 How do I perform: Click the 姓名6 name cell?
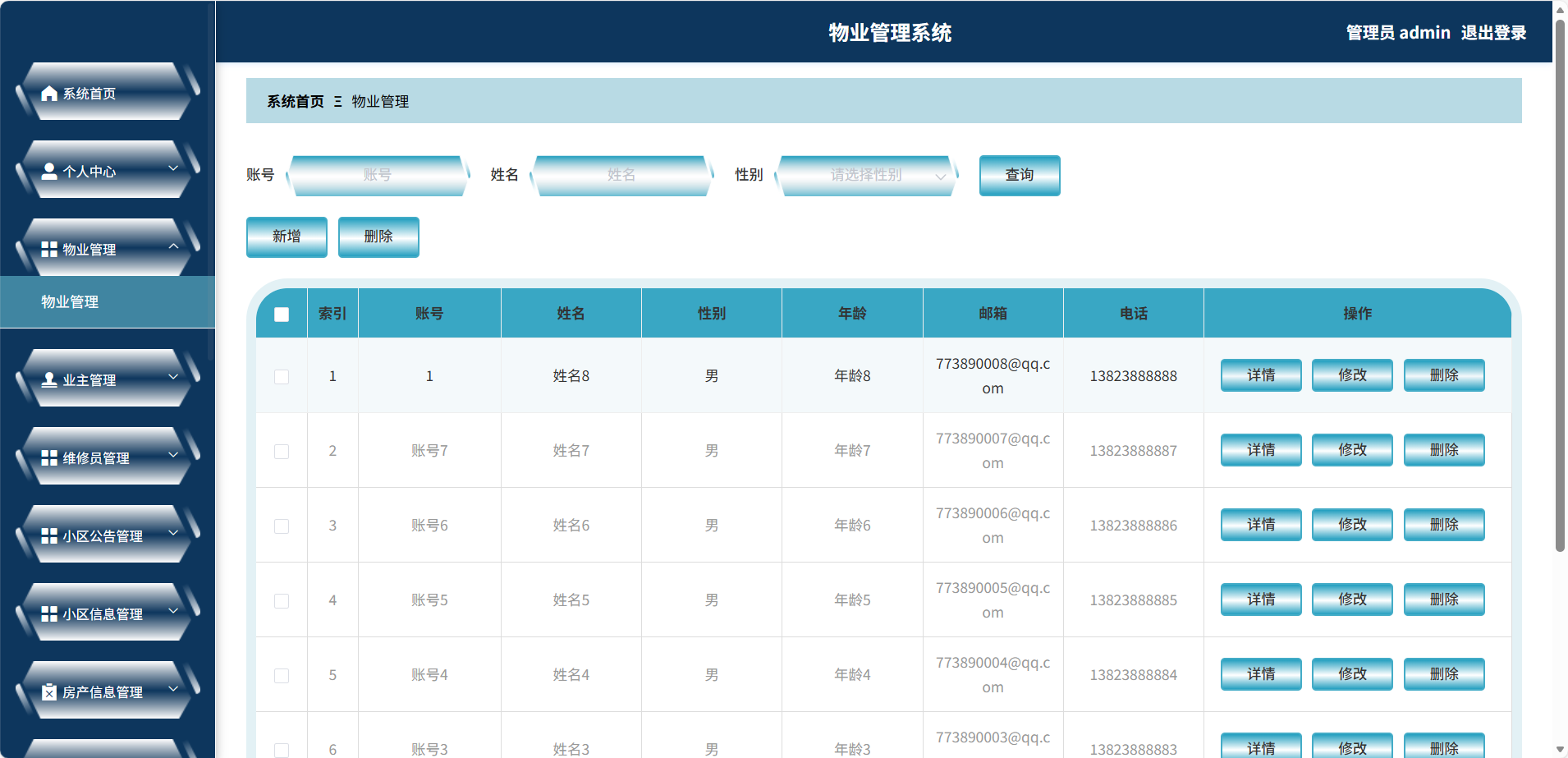pyautogui.click(x=571, y=526)
